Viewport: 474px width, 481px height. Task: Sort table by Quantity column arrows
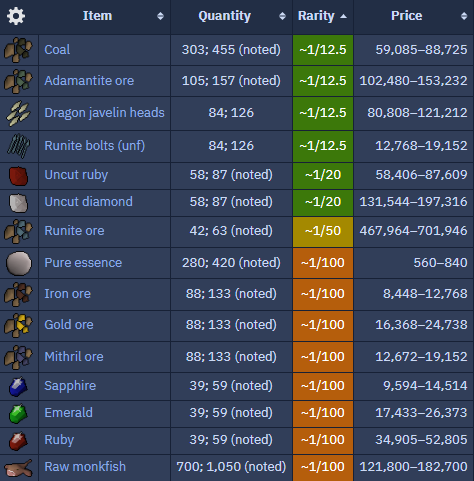point(282,16)
